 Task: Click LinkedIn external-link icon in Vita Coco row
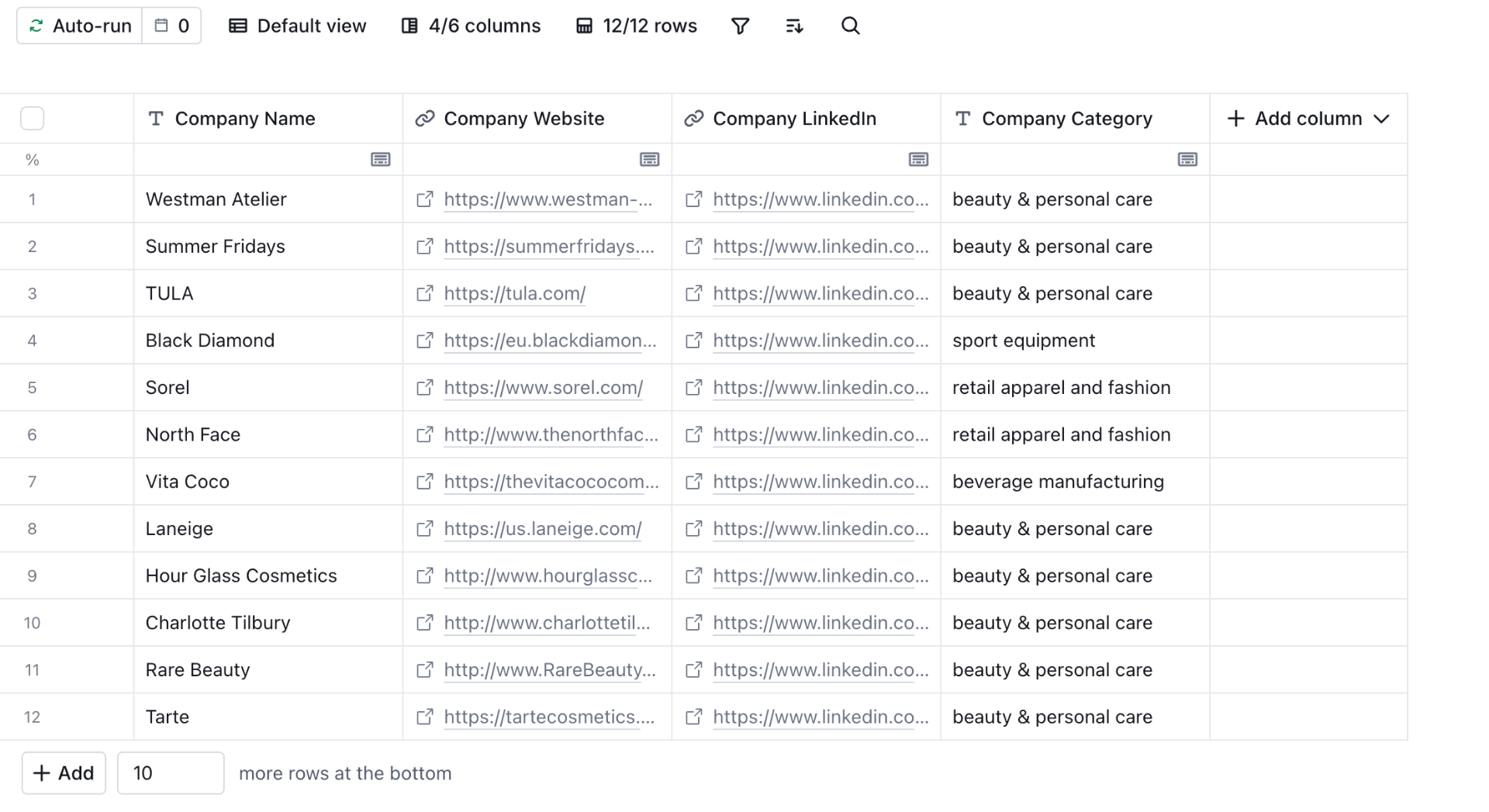pos(694,482)
